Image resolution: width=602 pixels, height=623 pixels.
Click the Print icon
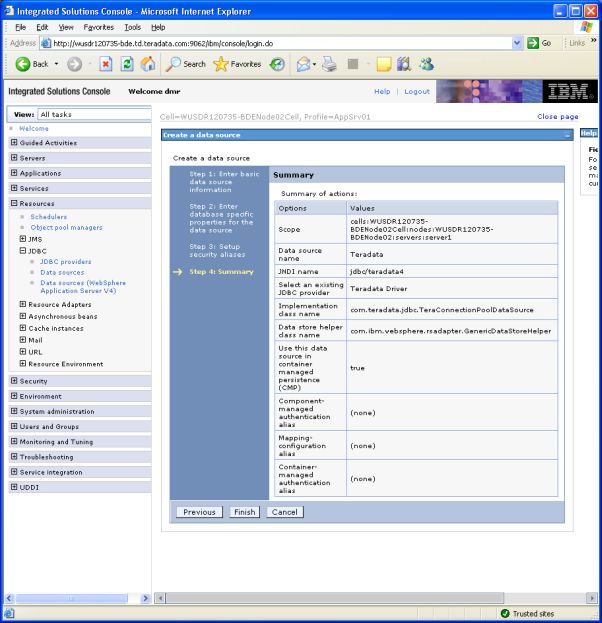click(x=329, y=64)
